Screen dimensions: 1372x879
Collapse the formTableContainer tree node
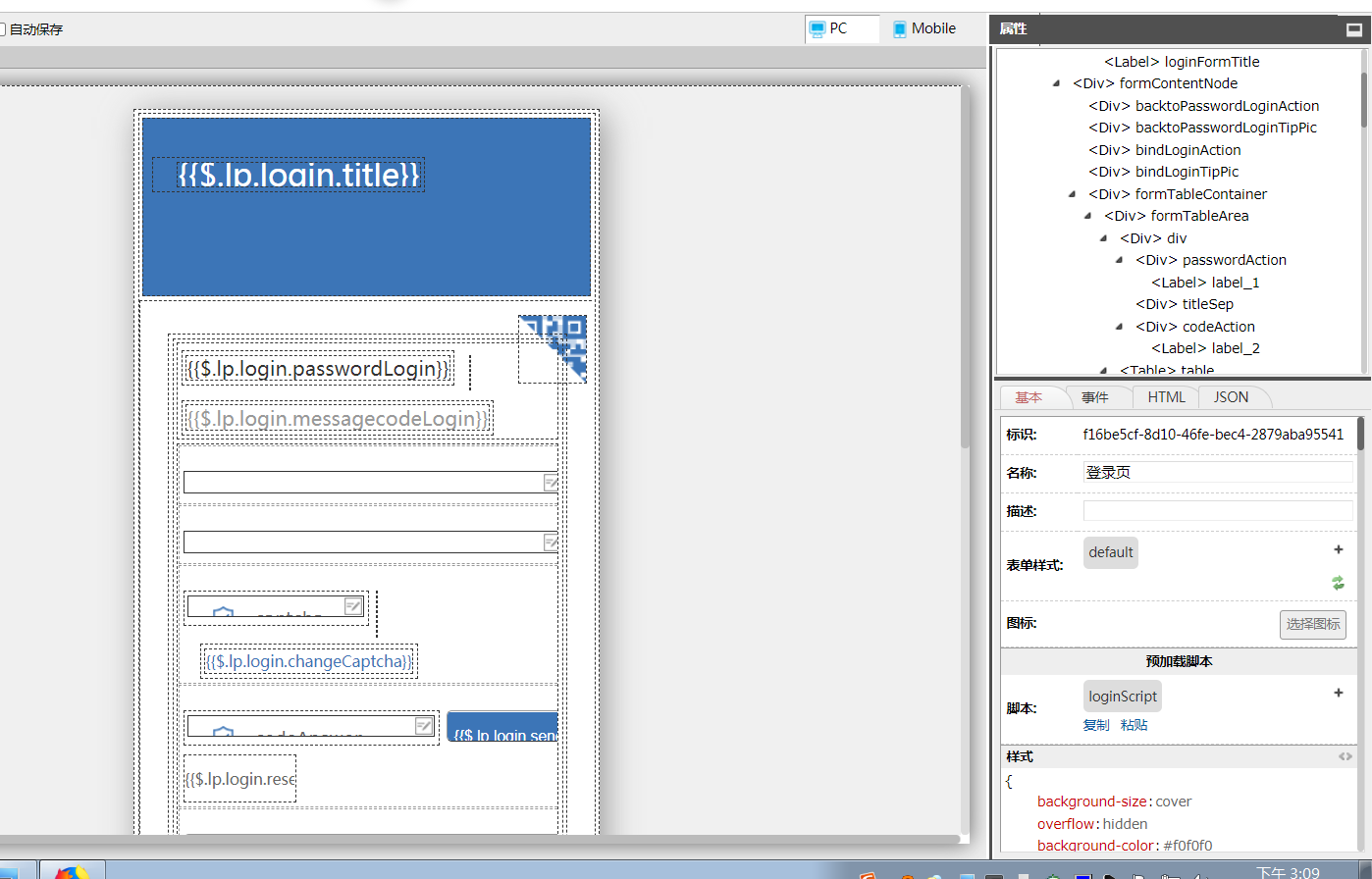tap(1072, 194)
